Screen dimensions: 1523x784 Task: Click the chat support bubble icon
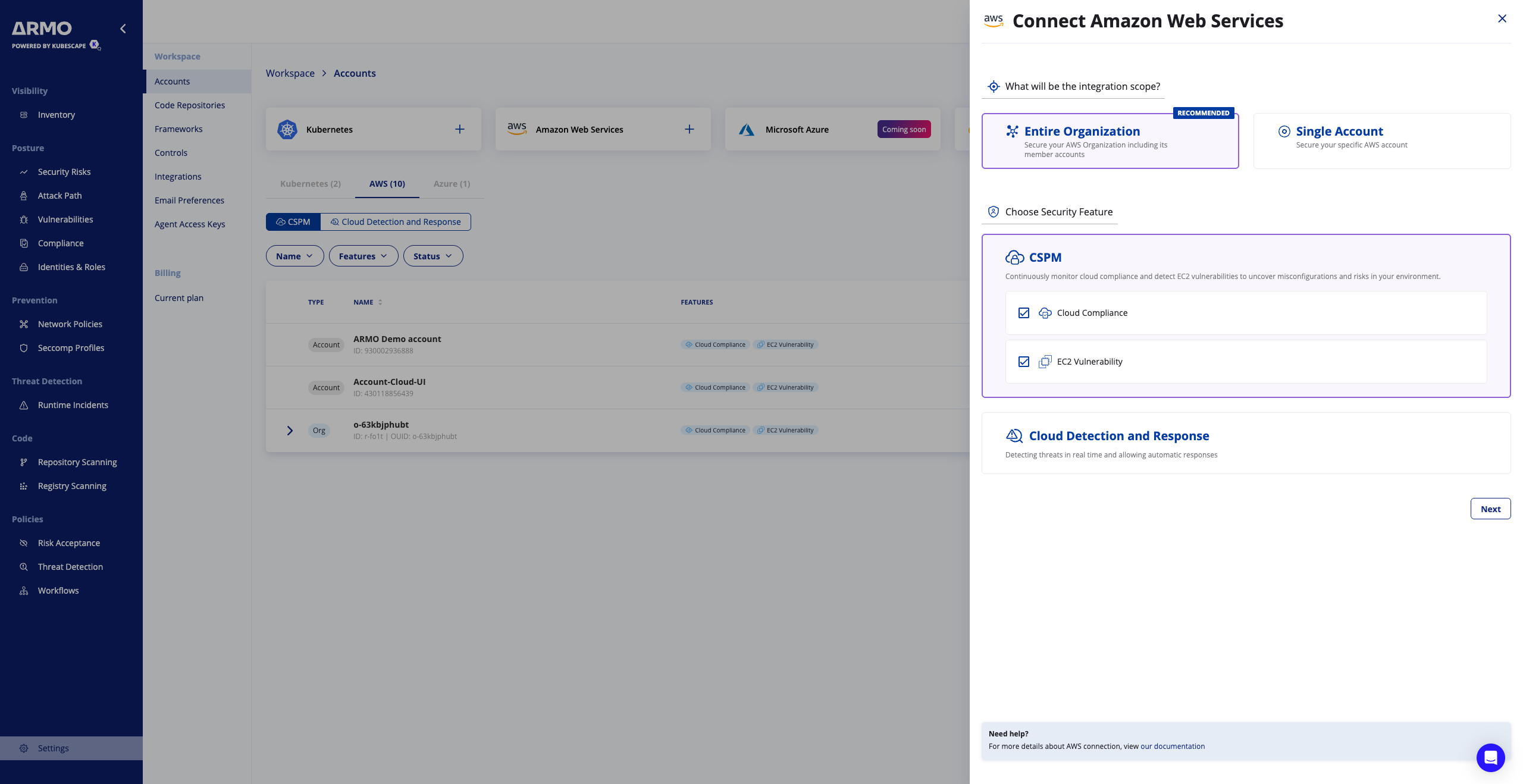pyautogui.click(x=1490, y=757)
